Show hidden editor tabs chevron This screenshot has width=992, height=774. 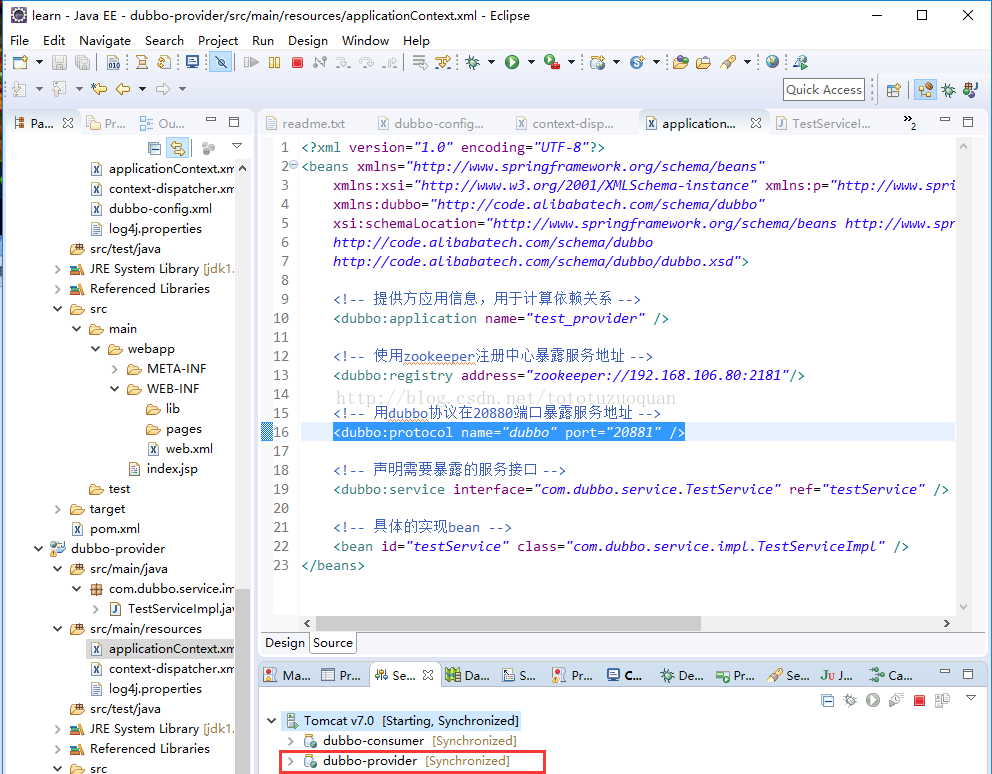[x=909, y=122]
